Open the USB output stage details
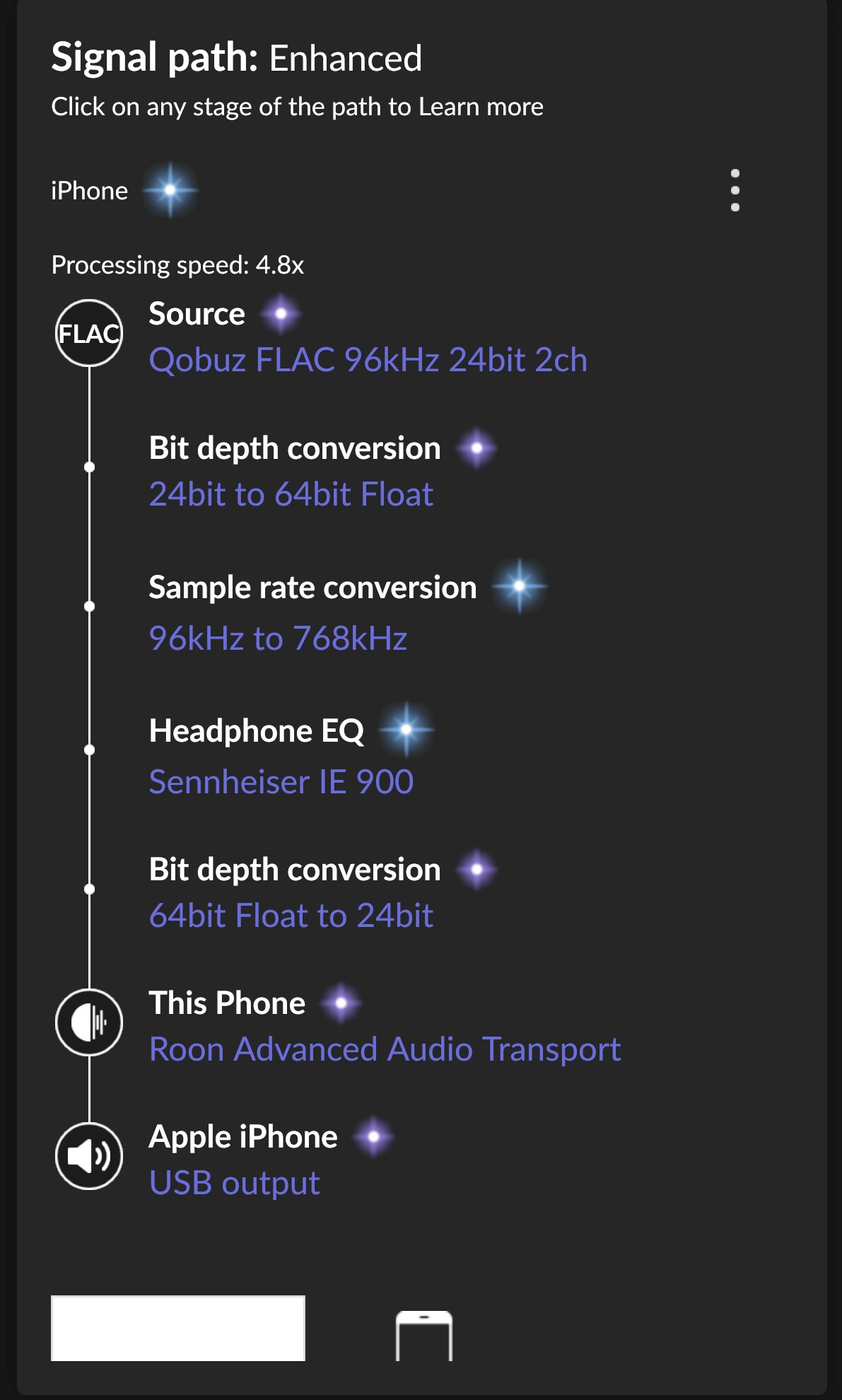Viewport: 842px width, 1400px height. click(x=235, y=1184)
